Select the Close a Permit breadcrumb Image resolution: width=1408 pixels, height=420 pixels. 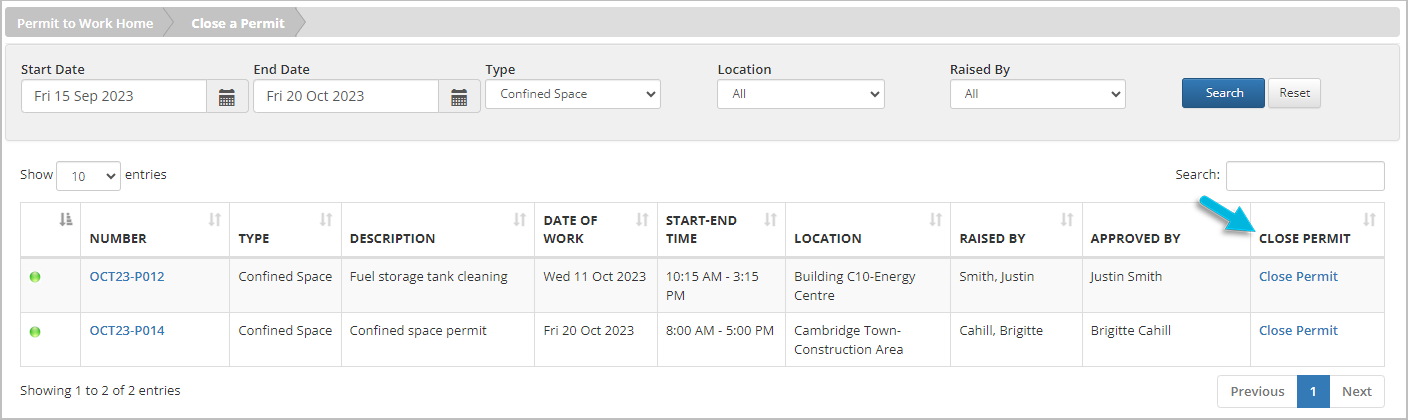238,23
